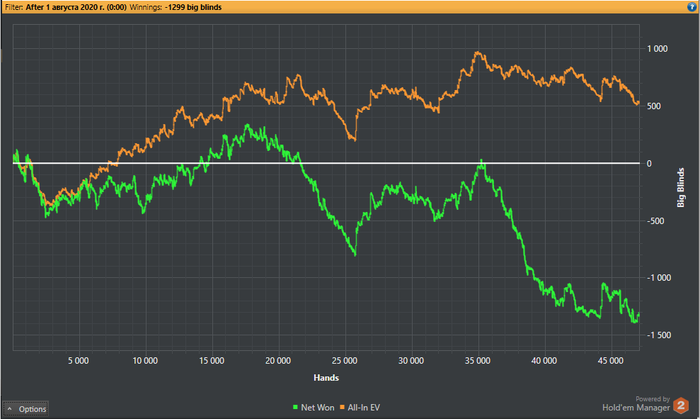
Task: Click the x-axis label '10 000'
Action: (x=145, y=361)
